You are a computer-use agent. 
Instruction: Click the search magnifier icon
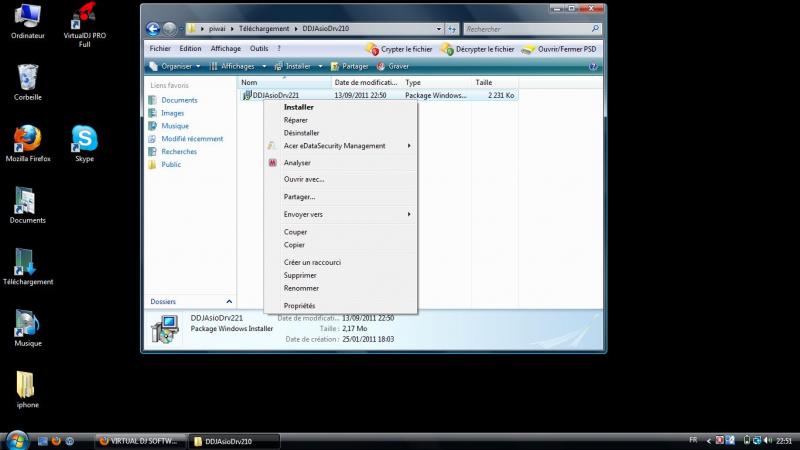click(595, 29)
